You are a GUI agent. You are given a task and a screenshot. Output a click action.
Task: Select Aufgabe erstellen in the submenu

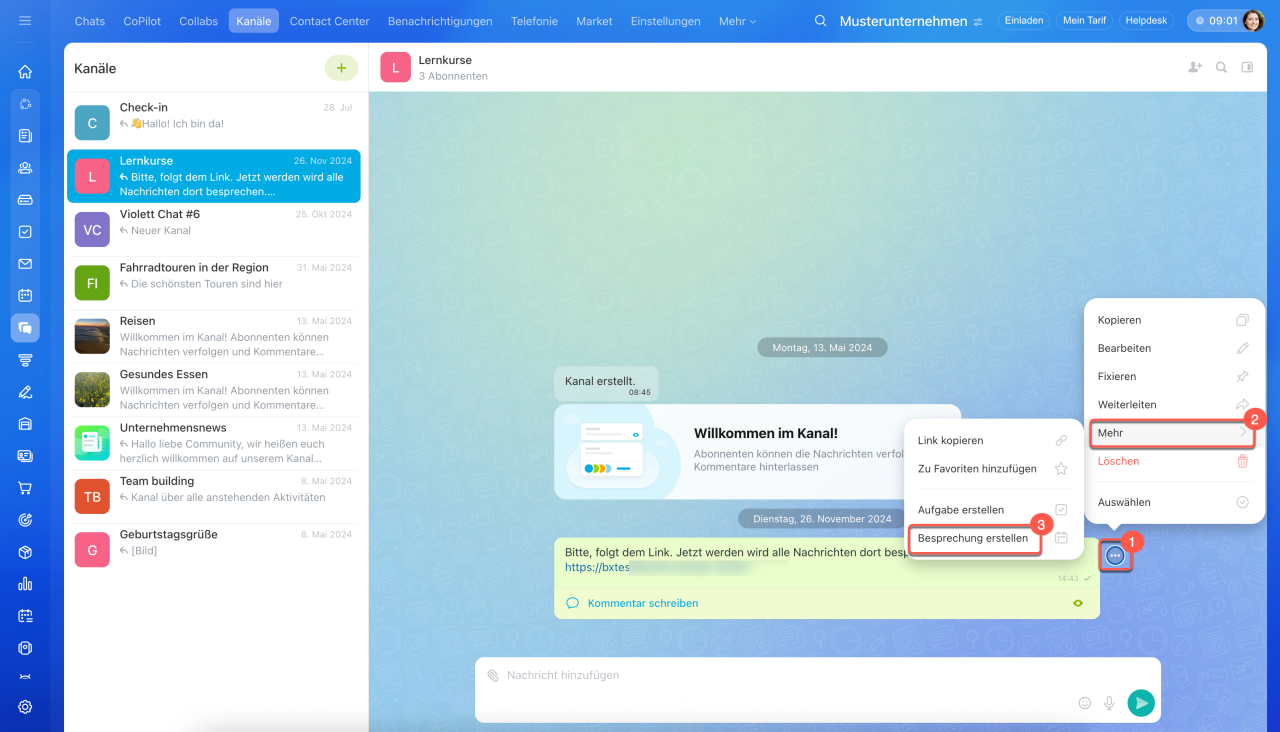coord(993,510)
